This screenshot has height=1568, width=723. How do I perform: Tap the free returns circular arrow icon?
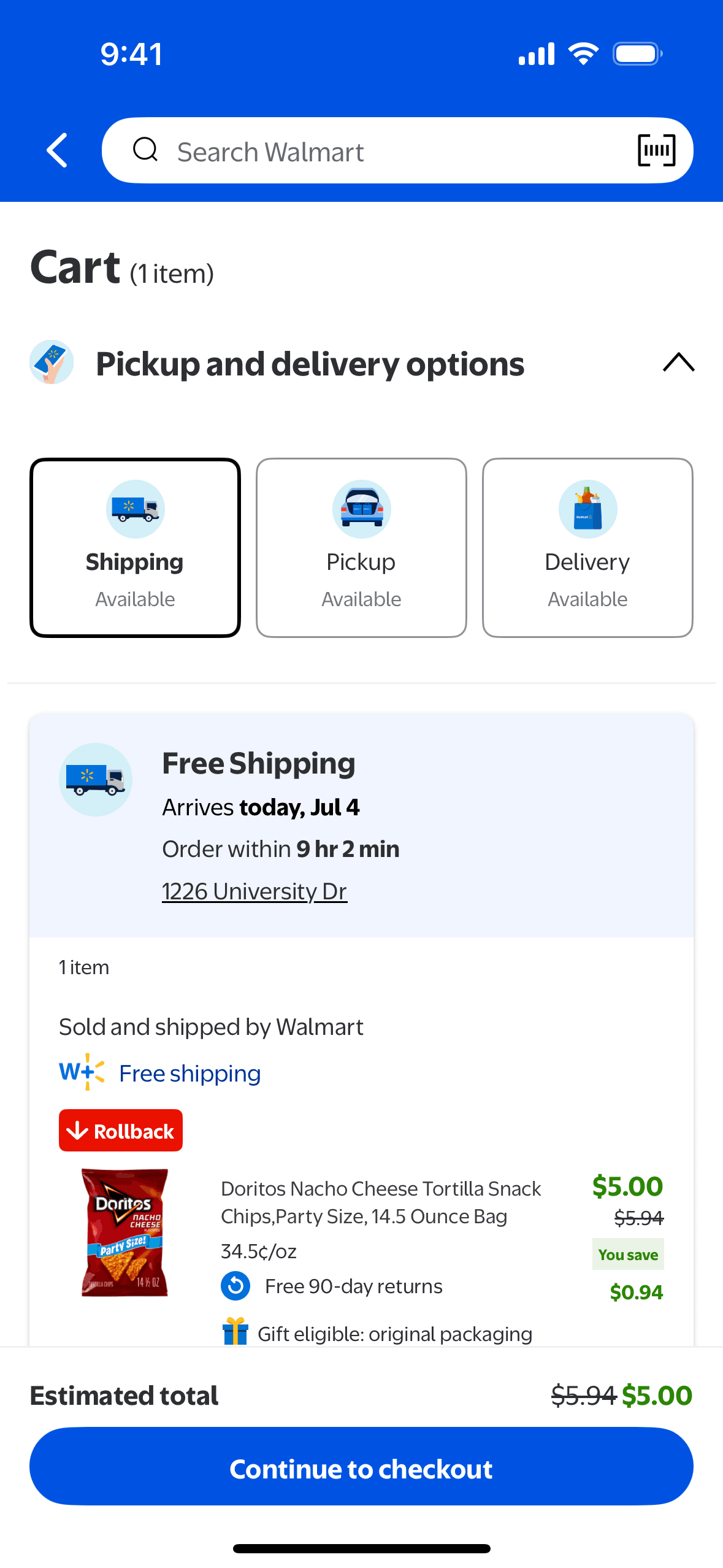pyautogui.click(x=235, y=1286)
